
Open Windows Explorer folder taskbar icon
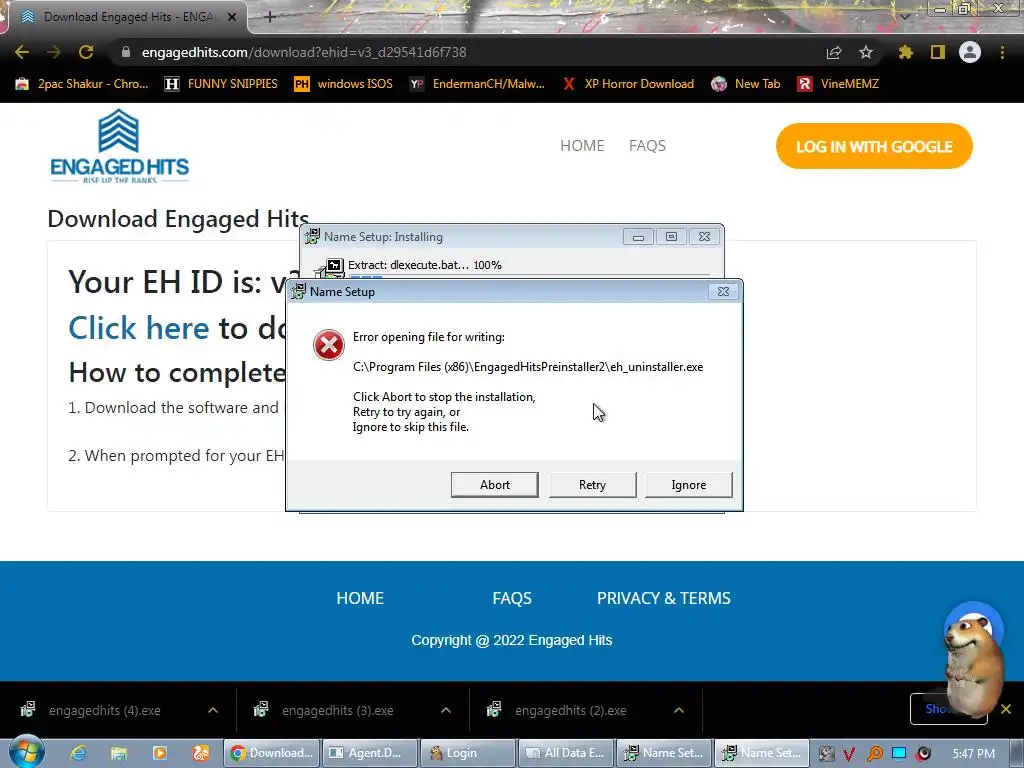118,753
